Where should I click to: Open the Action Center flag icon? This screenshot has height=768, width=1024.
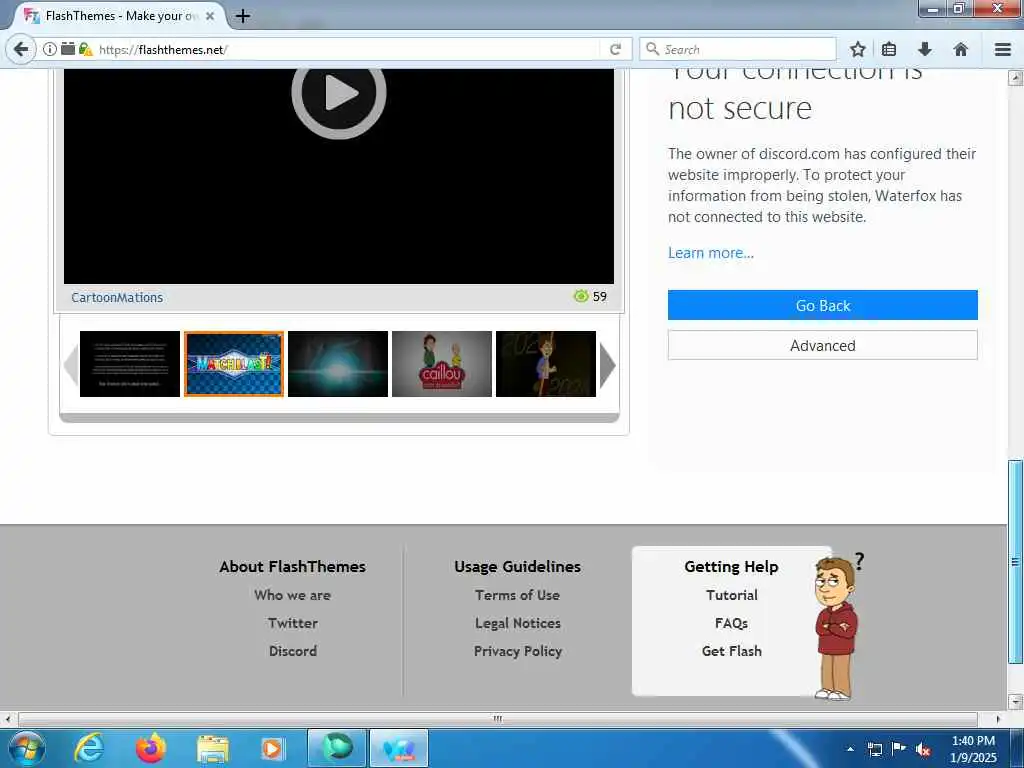point(899,749)
